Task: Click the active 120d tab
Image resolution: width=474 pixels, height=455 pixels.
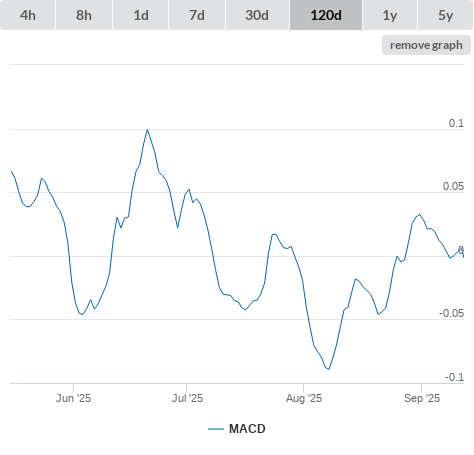Action: (326, 15)
